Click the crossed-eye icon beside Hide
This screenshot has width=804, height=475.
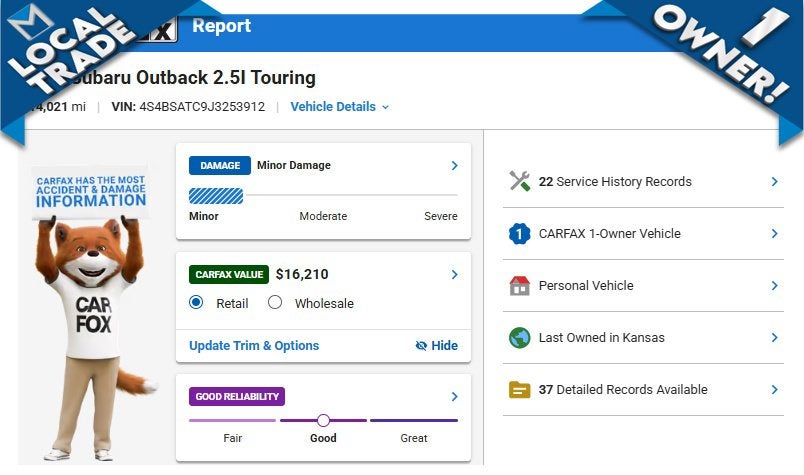[x=421, y=346]
